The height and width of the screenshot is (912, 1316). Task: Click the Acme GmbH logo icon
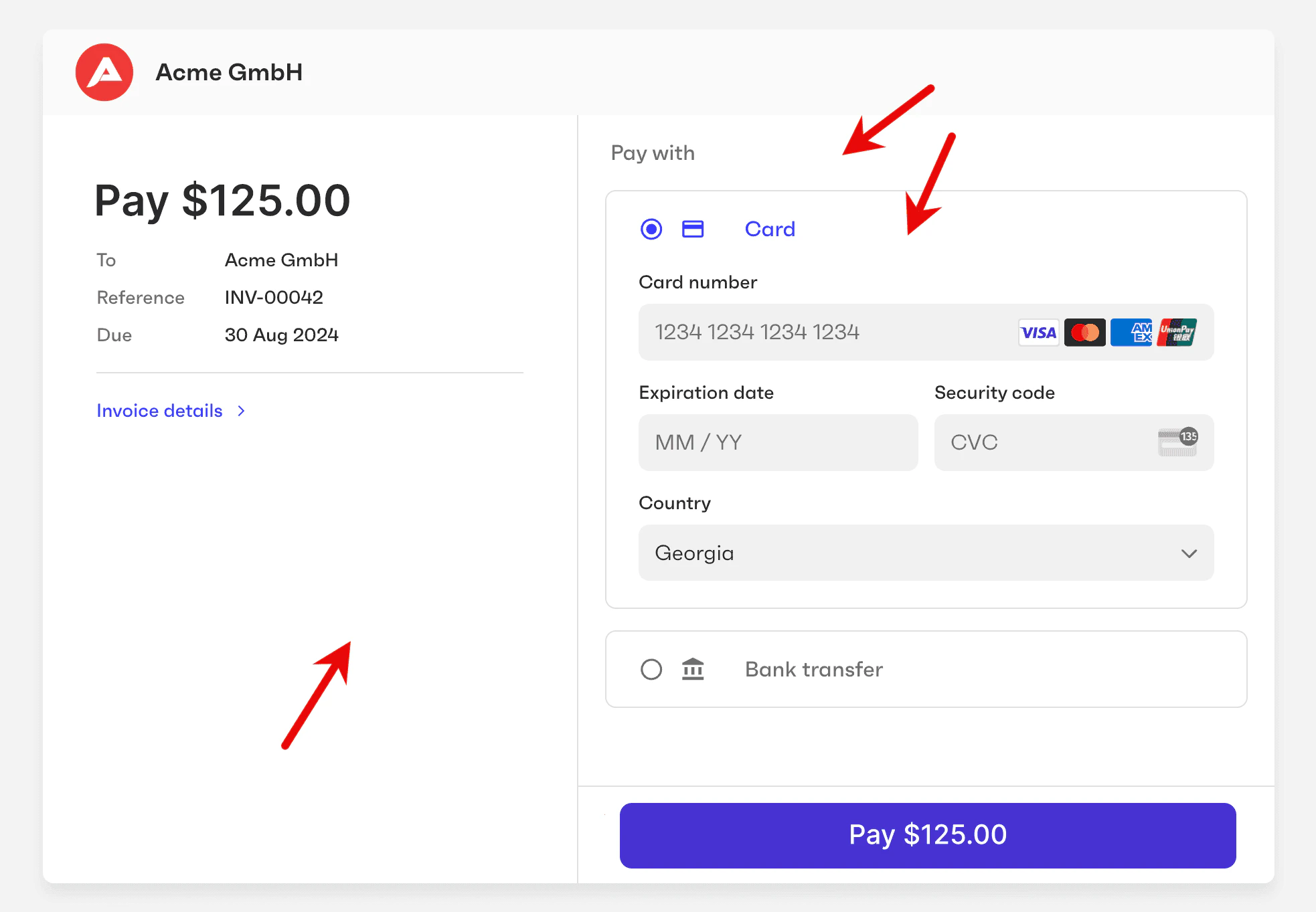(104, 72)
